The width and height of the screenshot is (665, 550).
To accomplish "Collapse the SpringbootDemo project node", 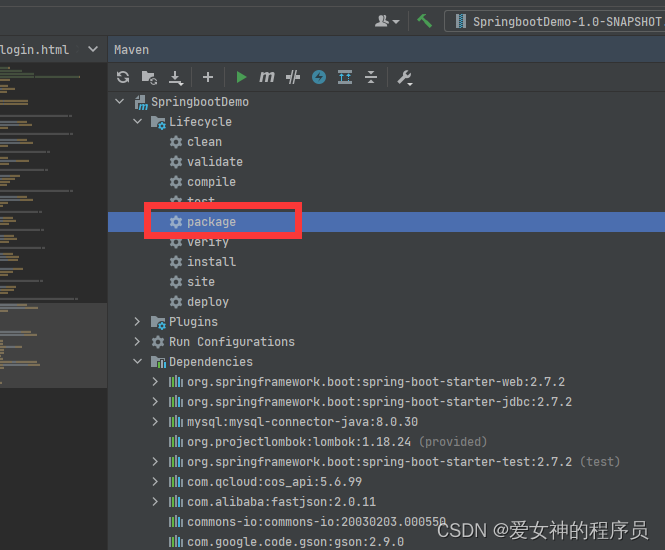I will [x=120, y=101].
